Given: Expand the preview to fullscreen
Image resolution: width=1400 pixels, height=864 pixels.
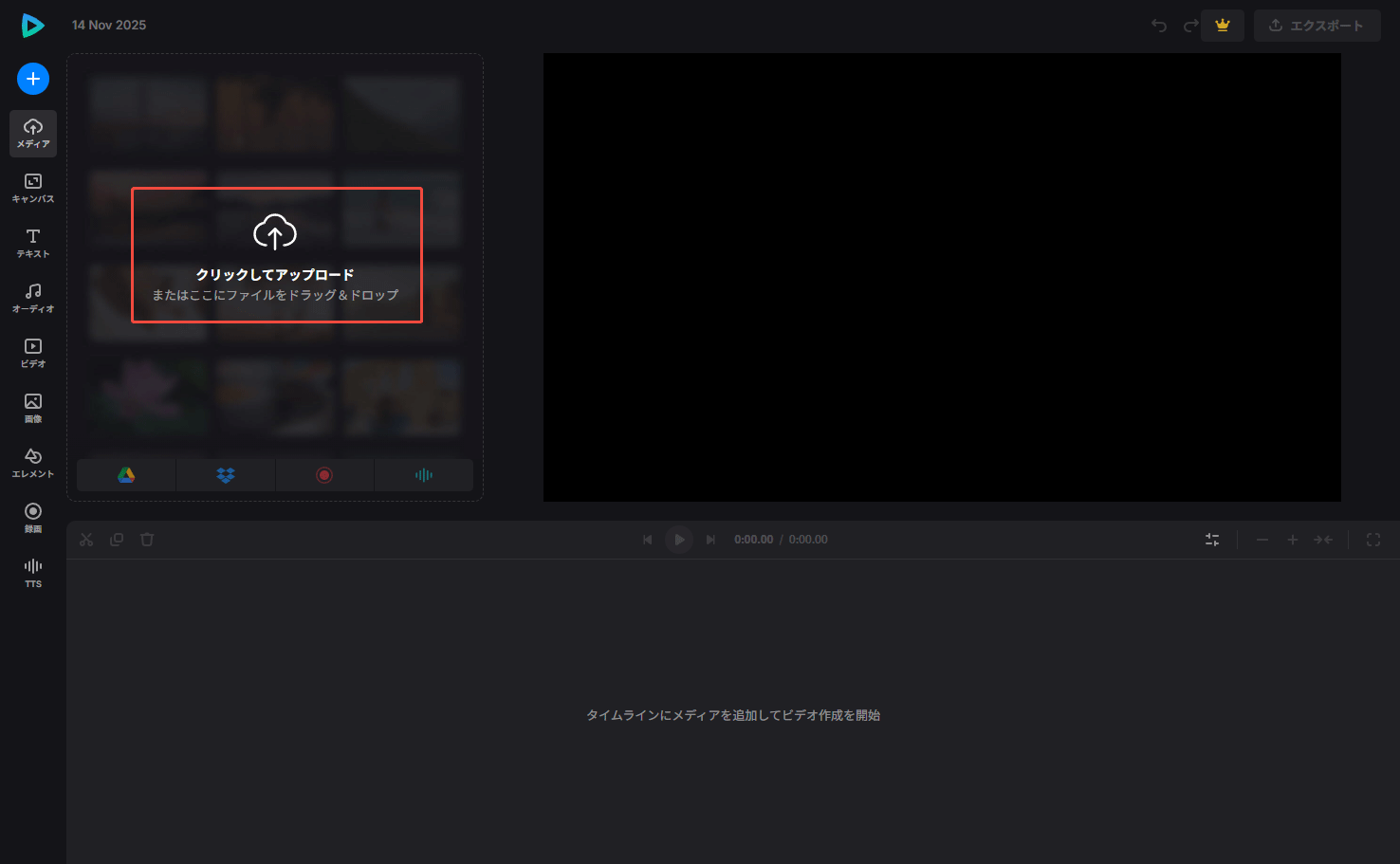Looking at the screenshot, I should coord(1373,539).
